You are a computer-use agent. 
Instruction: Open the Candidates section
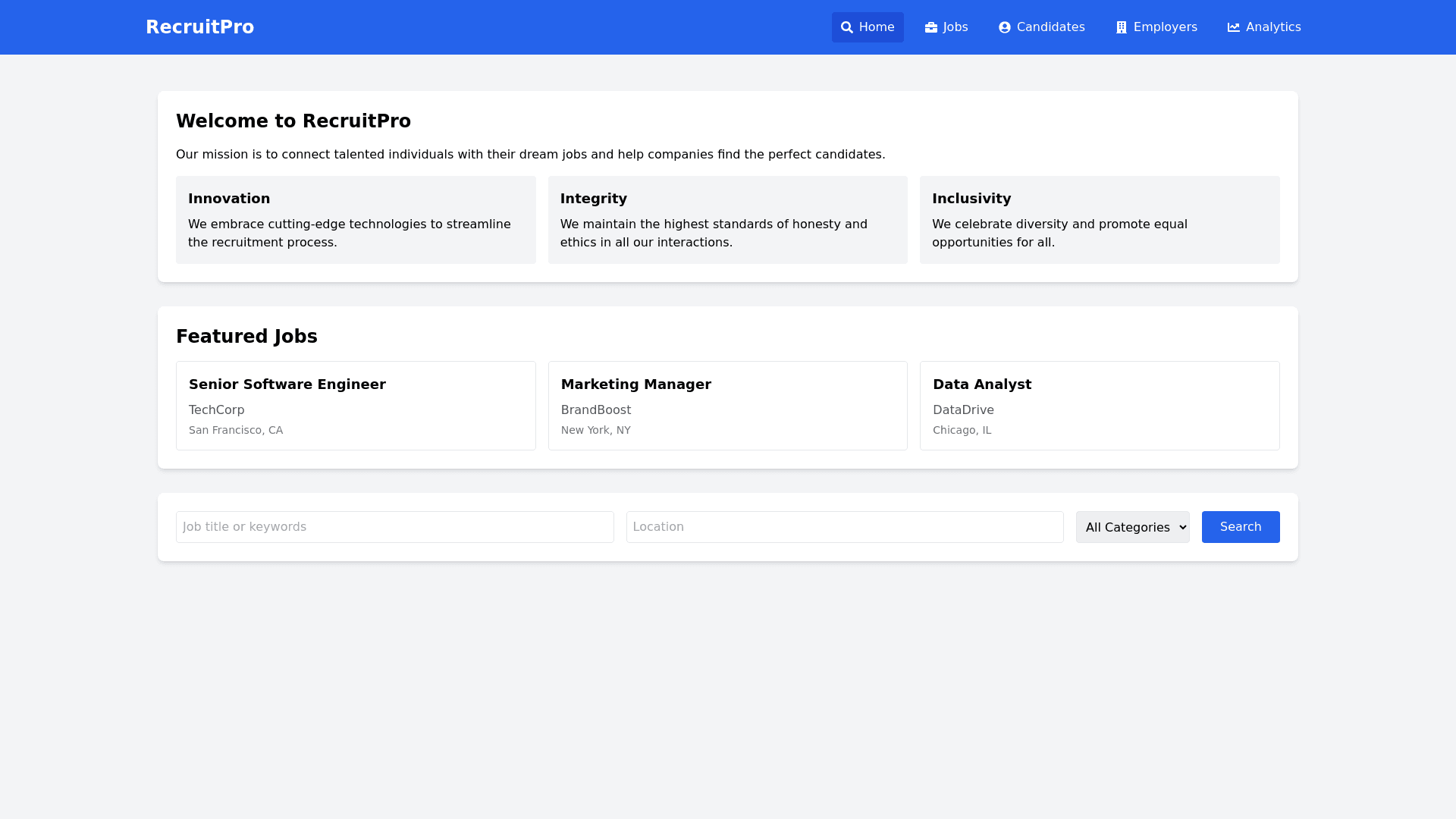(1042, 27)
